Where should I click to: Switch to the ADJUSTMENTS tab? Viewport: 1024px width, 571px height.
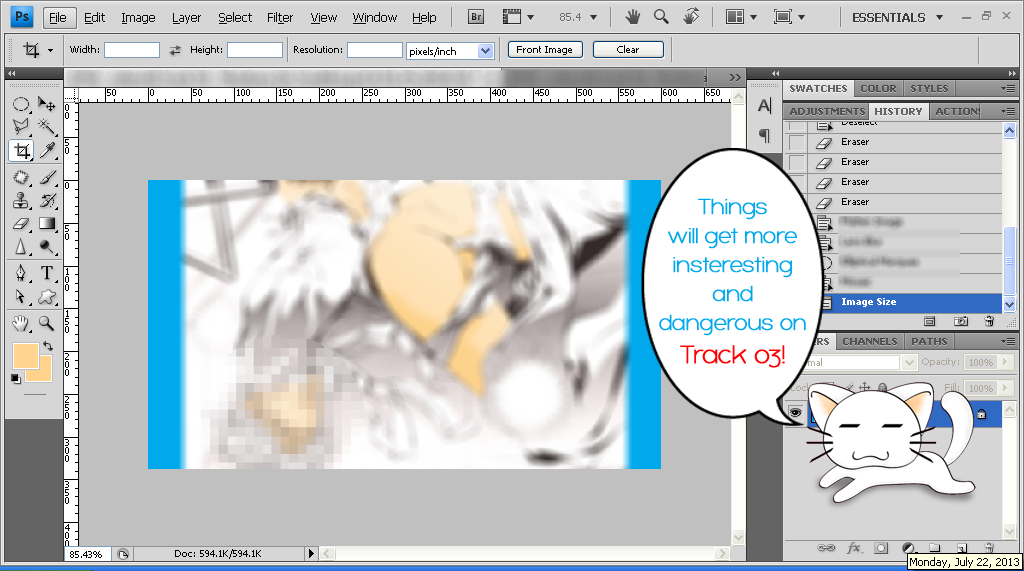tap(827, 111)
